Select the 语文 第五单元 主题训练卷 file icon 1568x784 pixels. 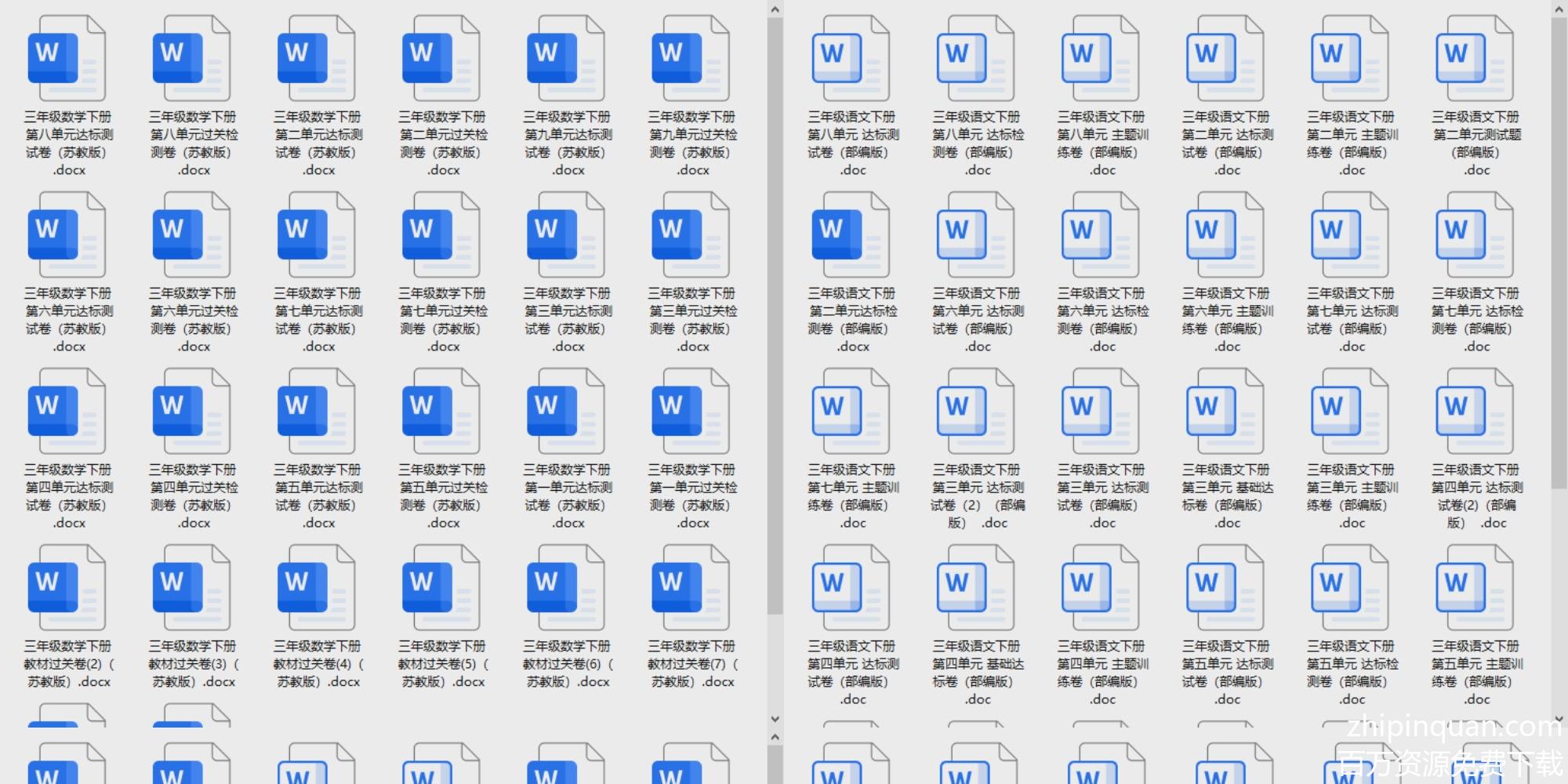[x=1474, y=587]
